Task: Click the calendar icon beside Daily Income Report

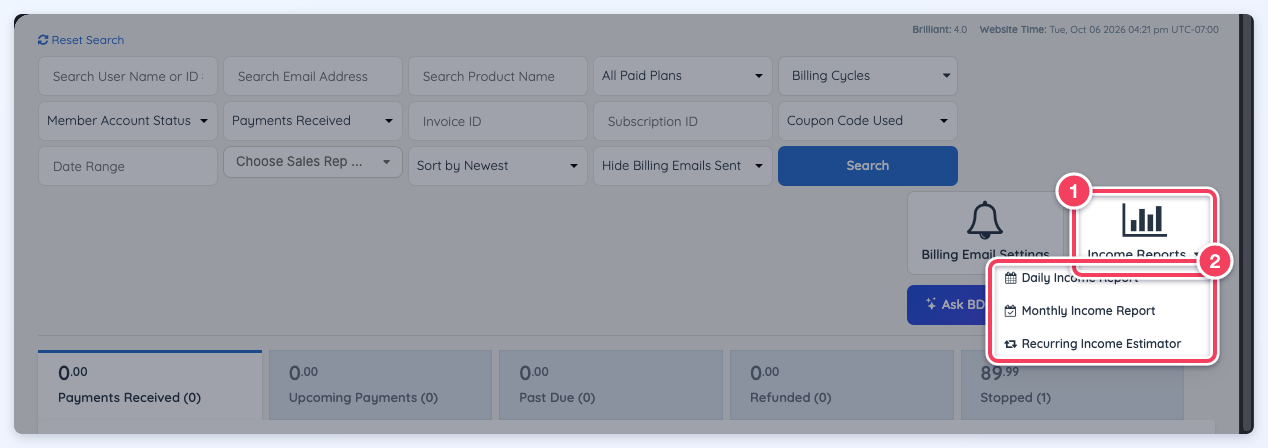Action: (x=1010, y=278)
